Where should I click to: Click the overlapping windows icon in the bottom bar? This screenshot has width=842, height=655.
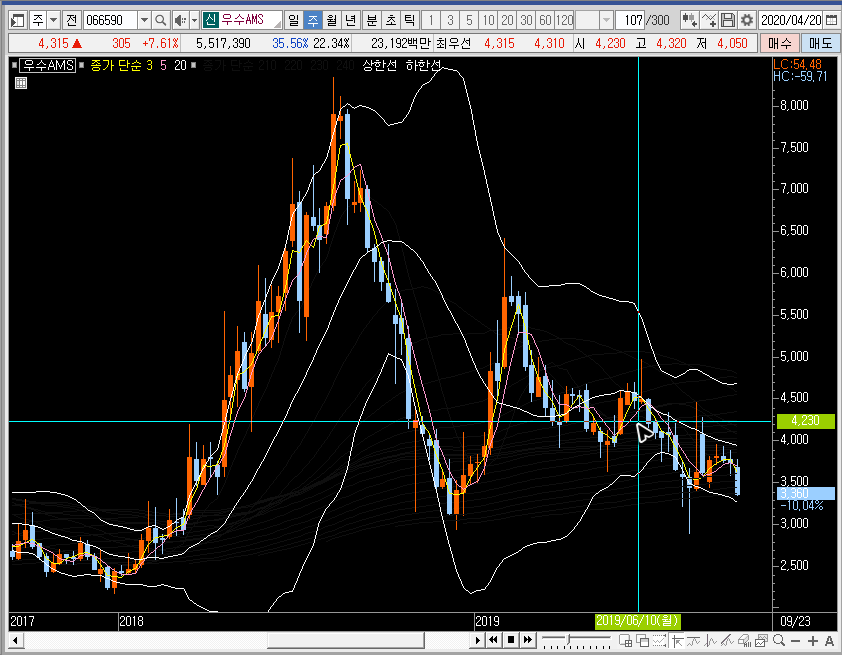pos(642,640)
